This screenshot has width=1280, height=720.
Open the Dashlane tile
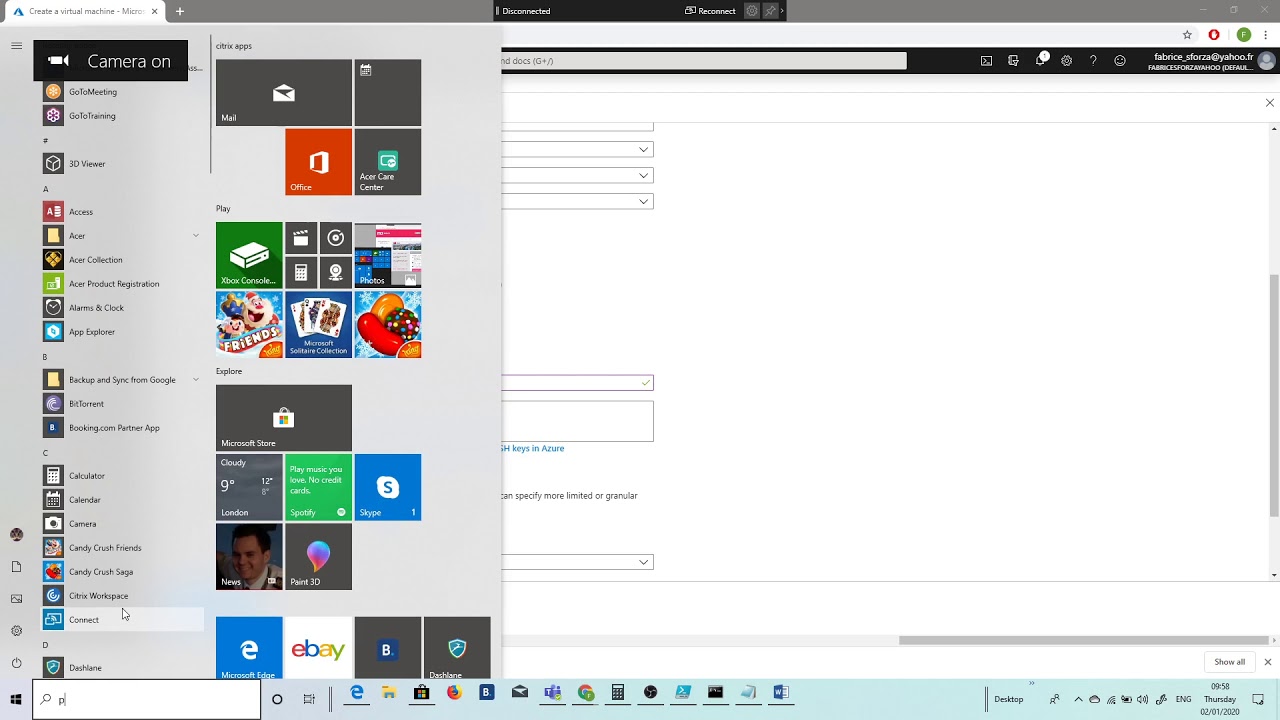click(x=457, y=648)
